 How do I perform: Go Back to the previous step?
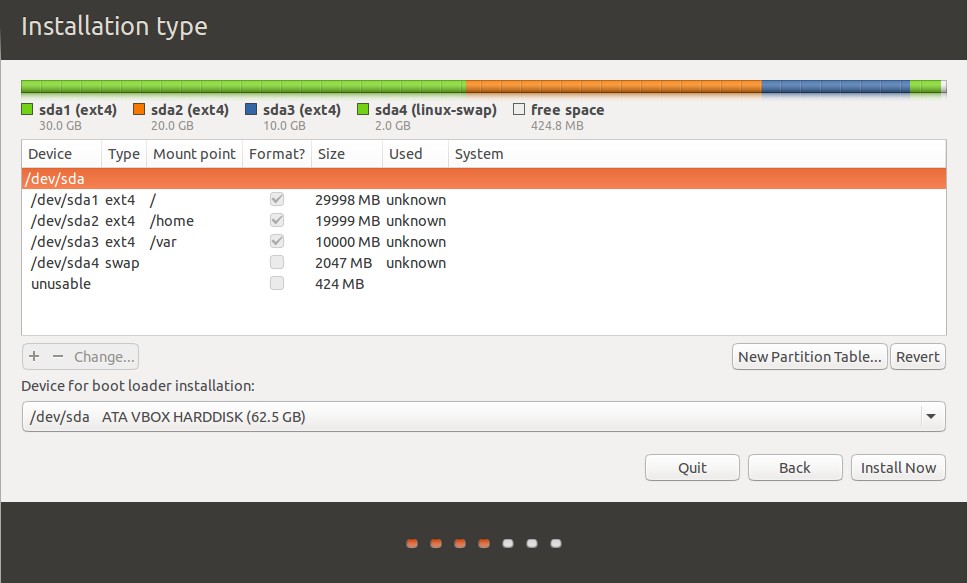point(795,467)
